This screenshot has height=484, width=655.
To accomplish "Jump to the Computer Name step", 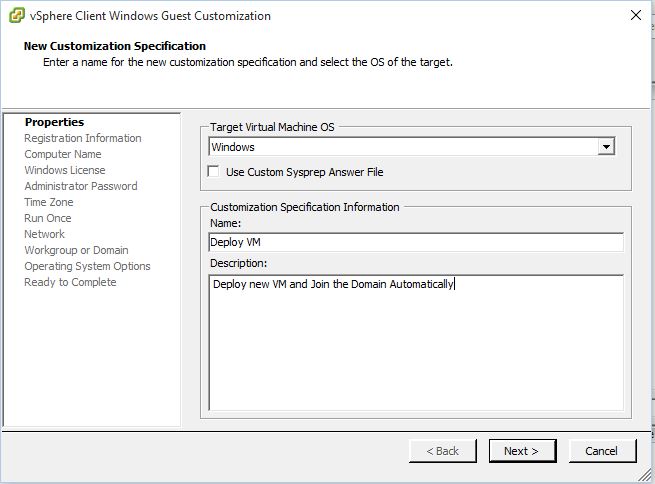I will (x=63, y=154).
